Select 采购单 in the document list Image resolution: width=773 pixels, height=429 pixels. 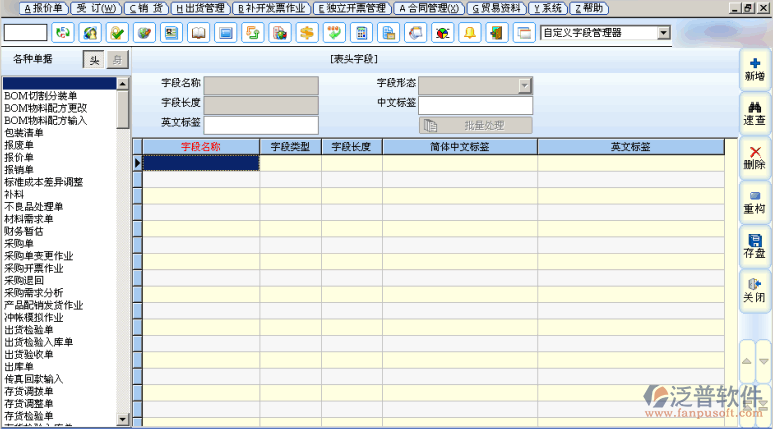20,243
